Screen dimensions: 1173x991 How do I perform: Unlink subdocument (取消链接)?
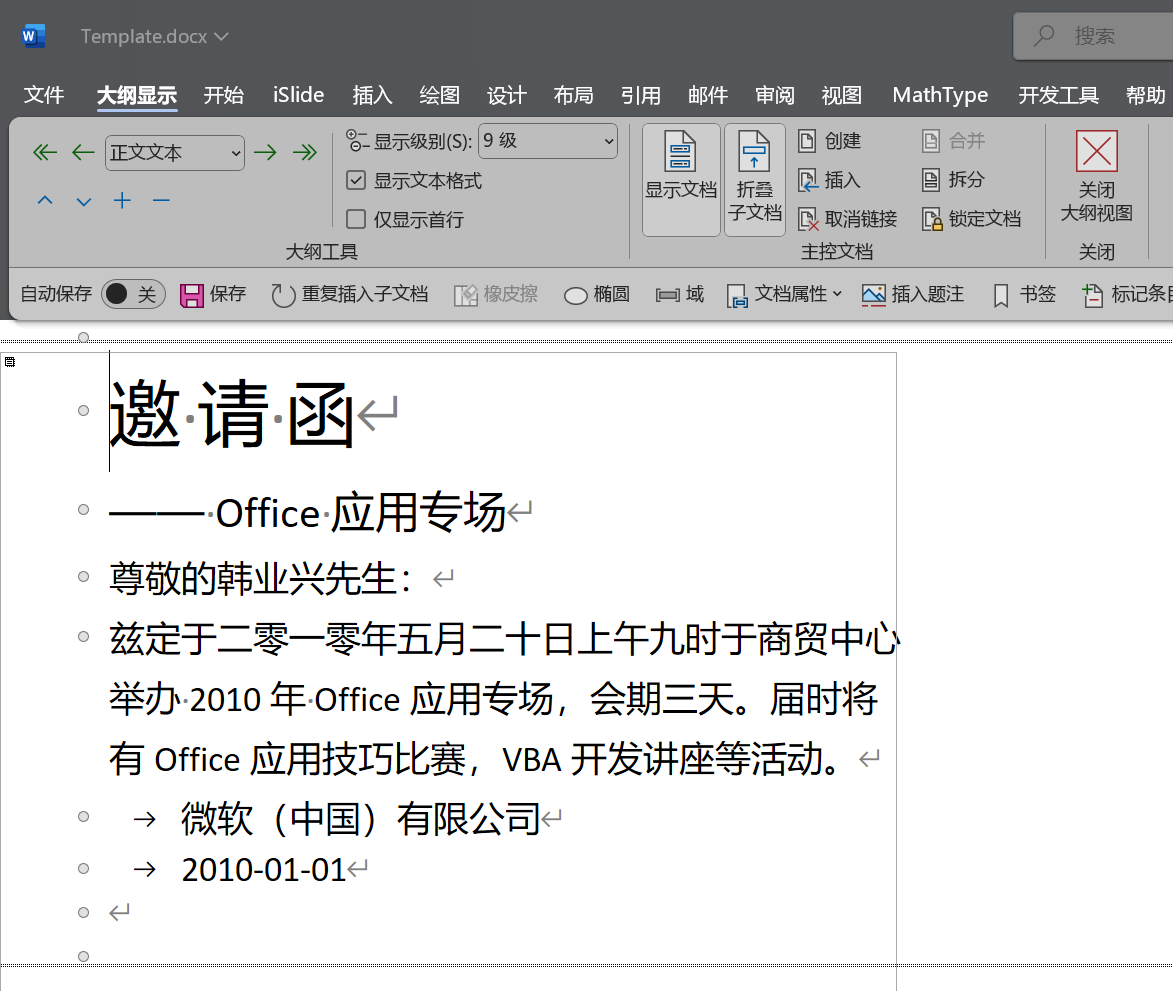(847, 218)
